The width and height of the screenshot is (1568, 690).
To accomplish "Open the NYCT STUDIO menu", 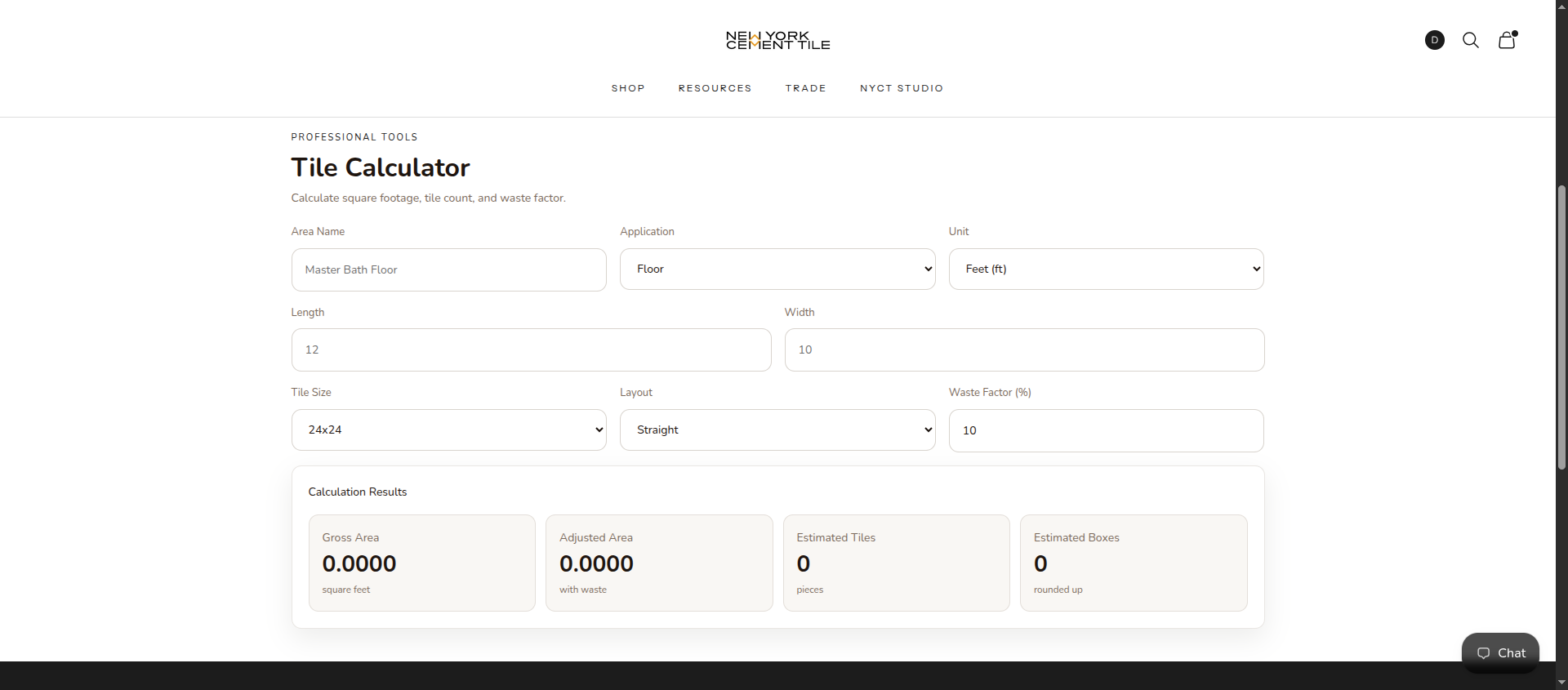I will click(x=902, y=88).
